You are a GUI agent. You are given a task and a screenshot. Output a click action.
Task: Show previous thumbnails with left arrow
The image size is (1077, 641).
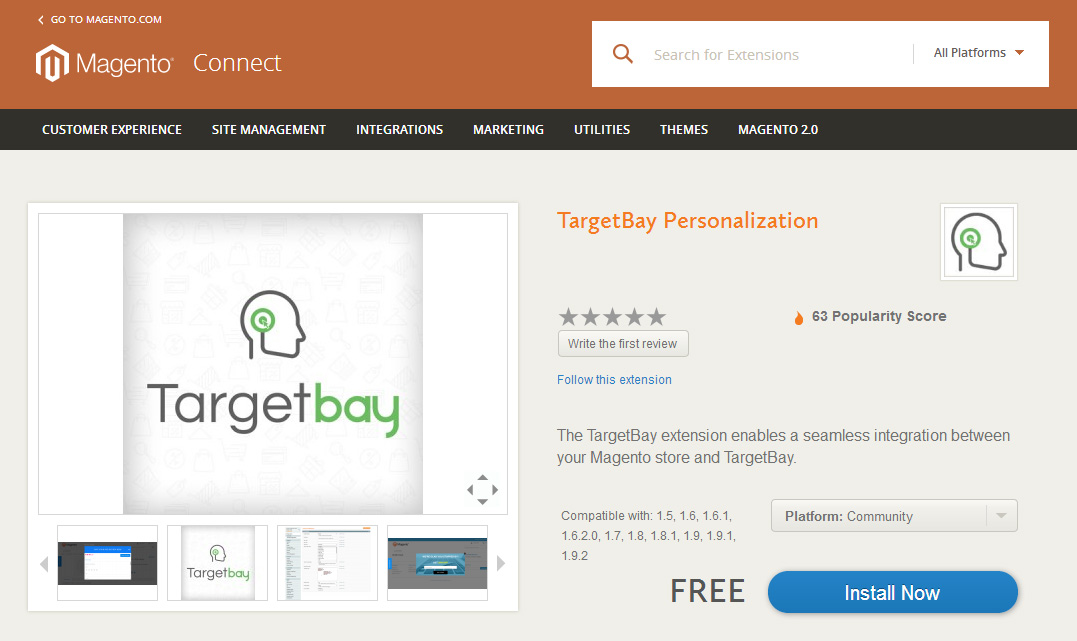44,564
